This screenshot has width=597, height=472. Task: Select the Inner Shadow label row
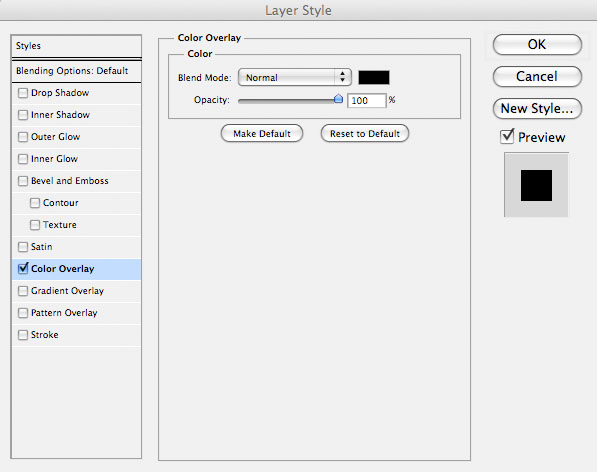coord(77,115)
